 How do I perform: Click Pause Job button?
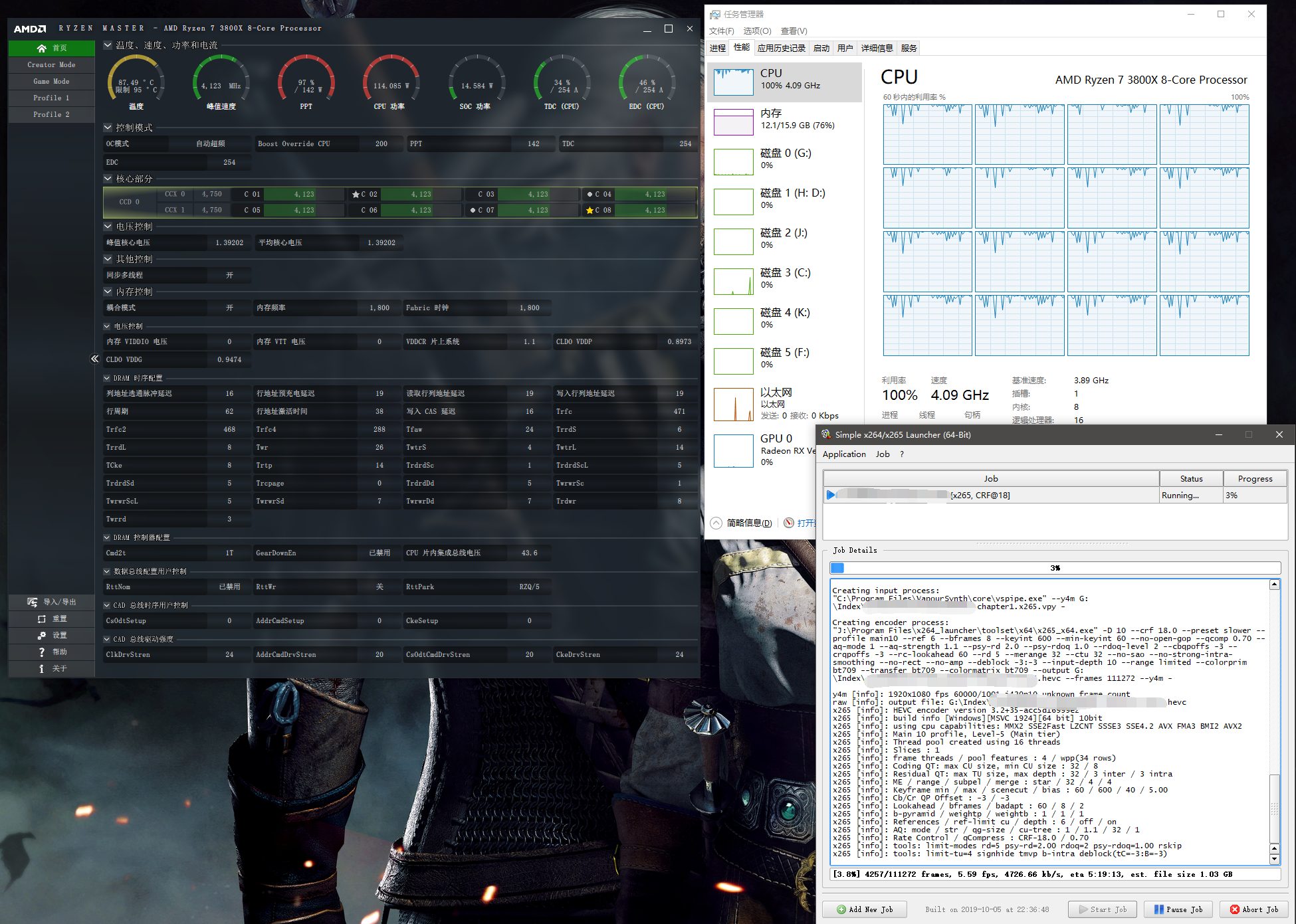pyautogui.click(x=1178, y=909)
